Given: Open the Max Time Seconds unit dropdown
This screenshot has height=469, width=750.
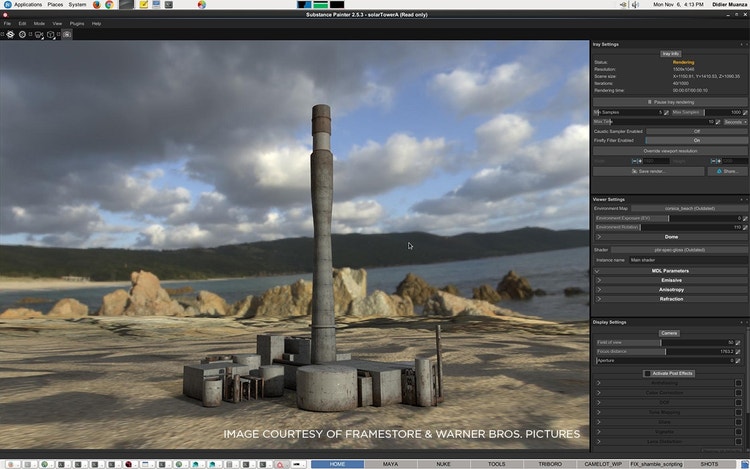Looking at the screenshot, I should (x=734, y=122).
